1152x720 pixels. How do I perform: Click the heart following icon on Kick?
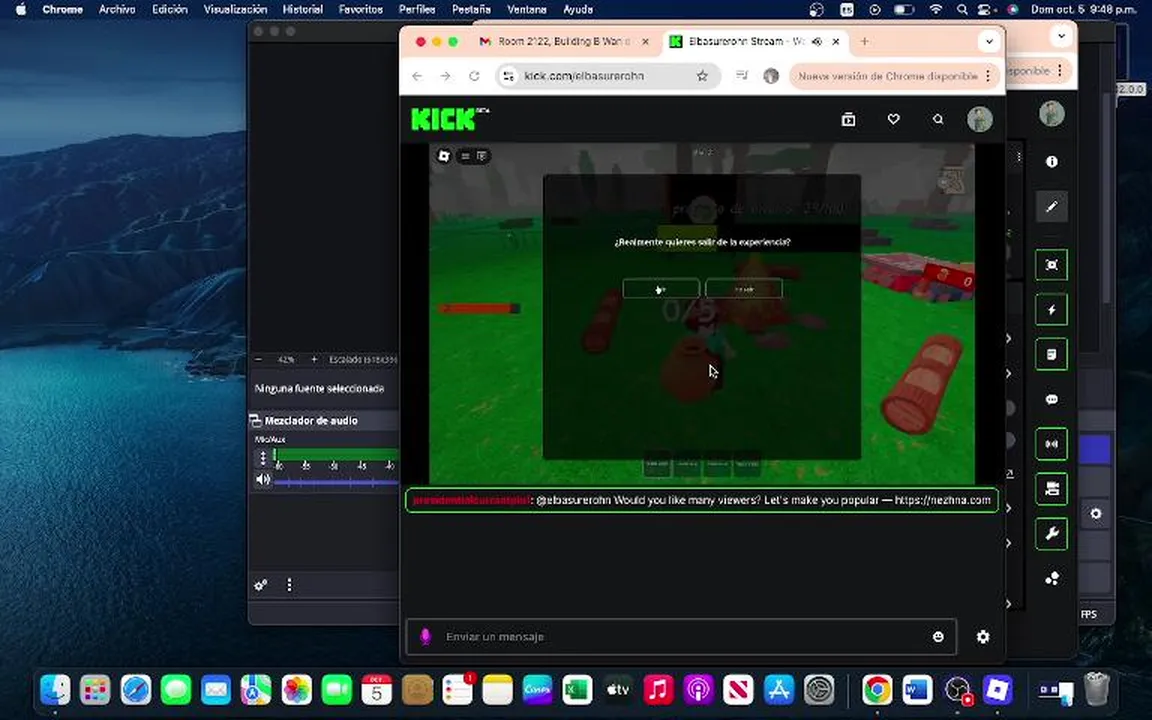[893, 119]
